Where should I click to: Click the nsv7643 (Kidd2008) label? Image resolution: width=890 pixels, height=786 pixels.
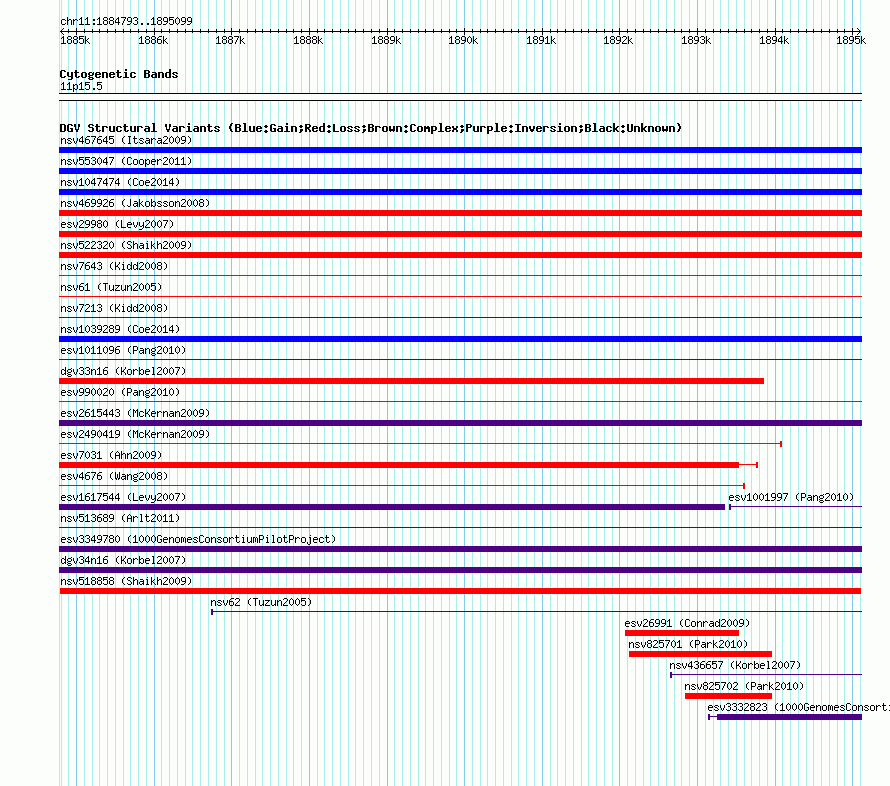pyautogui.click(x=114, y=266)
